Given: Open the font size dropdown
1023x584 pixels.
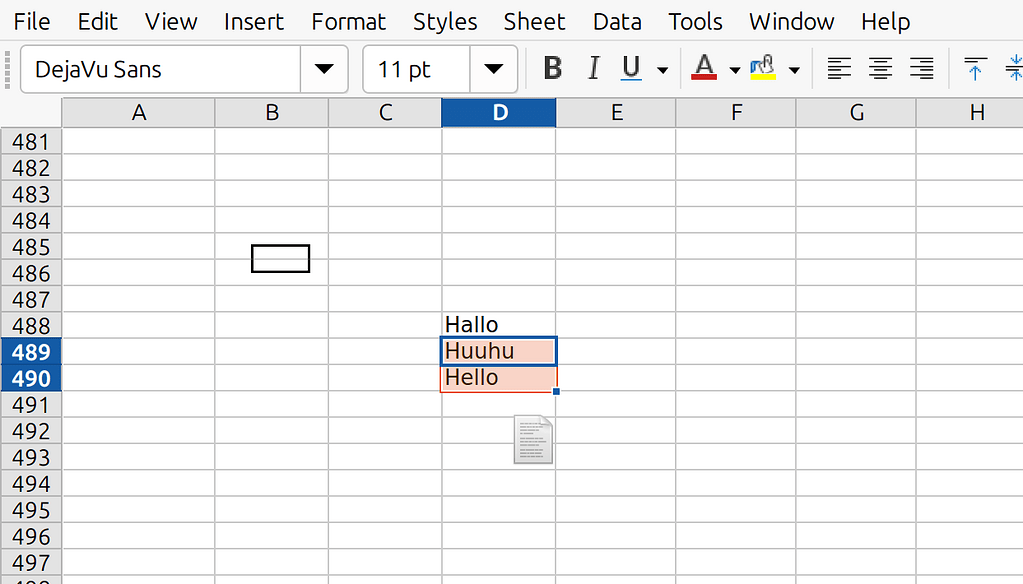Looking at the screenshot, I should coord(494,69).
